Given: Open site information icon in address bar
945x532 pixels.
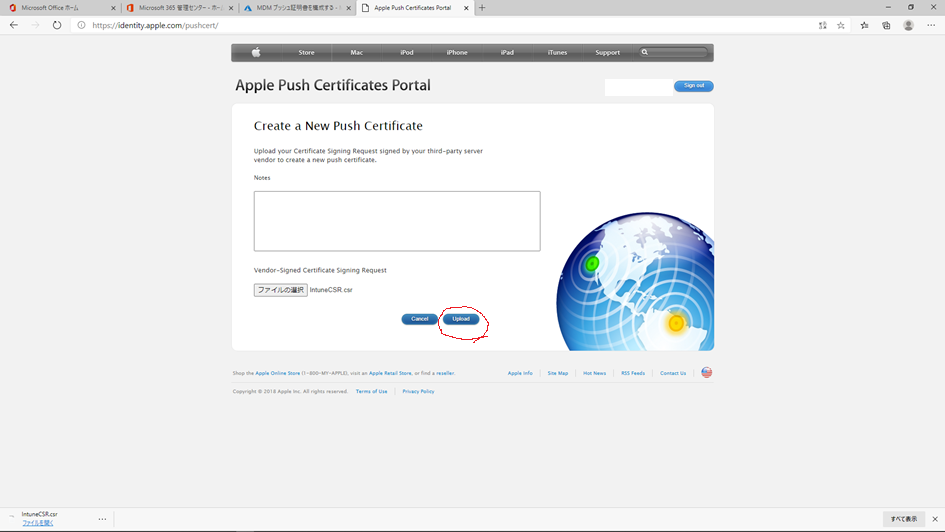Looking at the screenshot, I should point(81,25).
